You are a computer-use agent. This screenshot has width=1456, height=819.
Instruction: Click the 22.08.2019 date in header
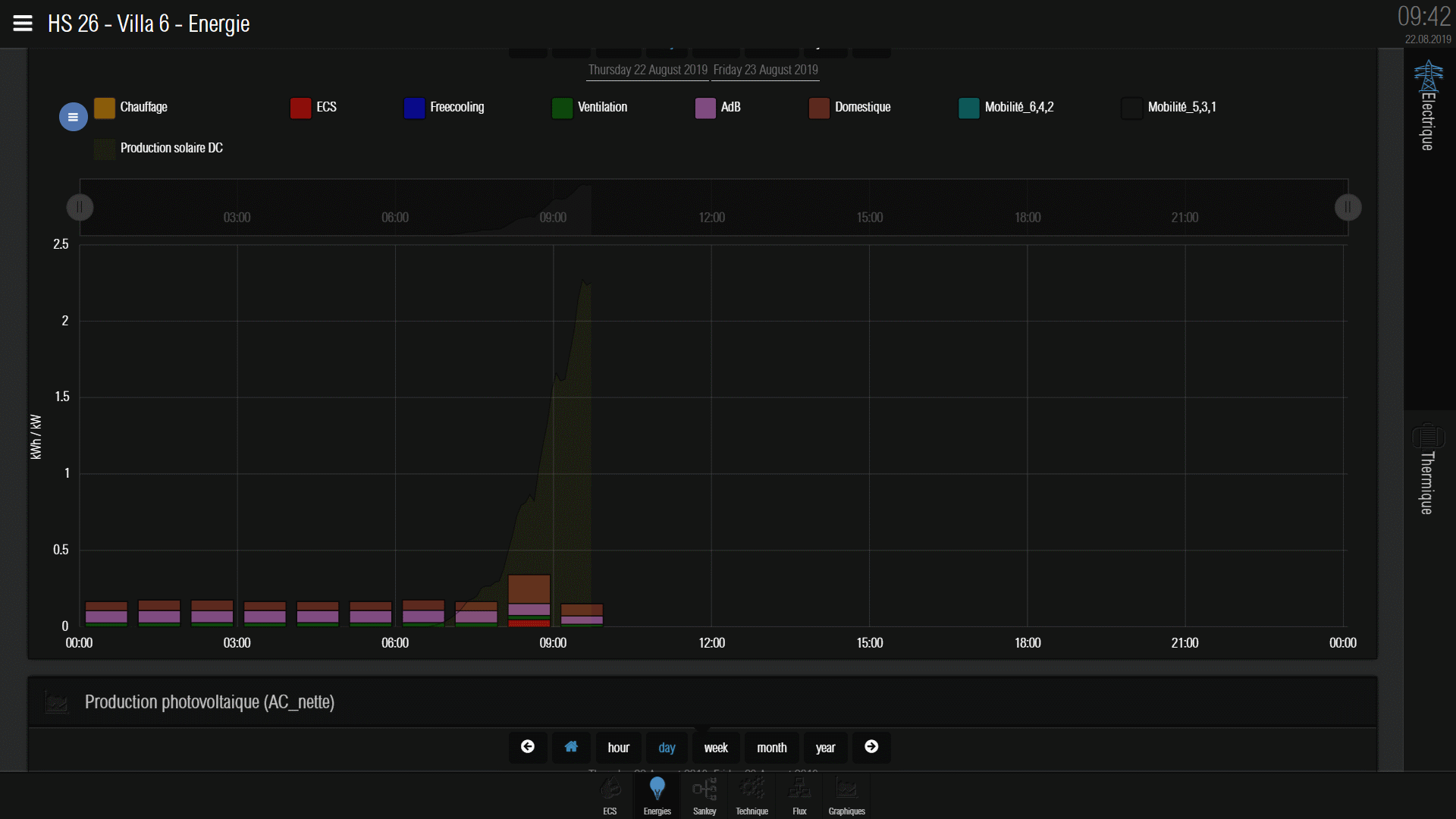[1428, 39]
